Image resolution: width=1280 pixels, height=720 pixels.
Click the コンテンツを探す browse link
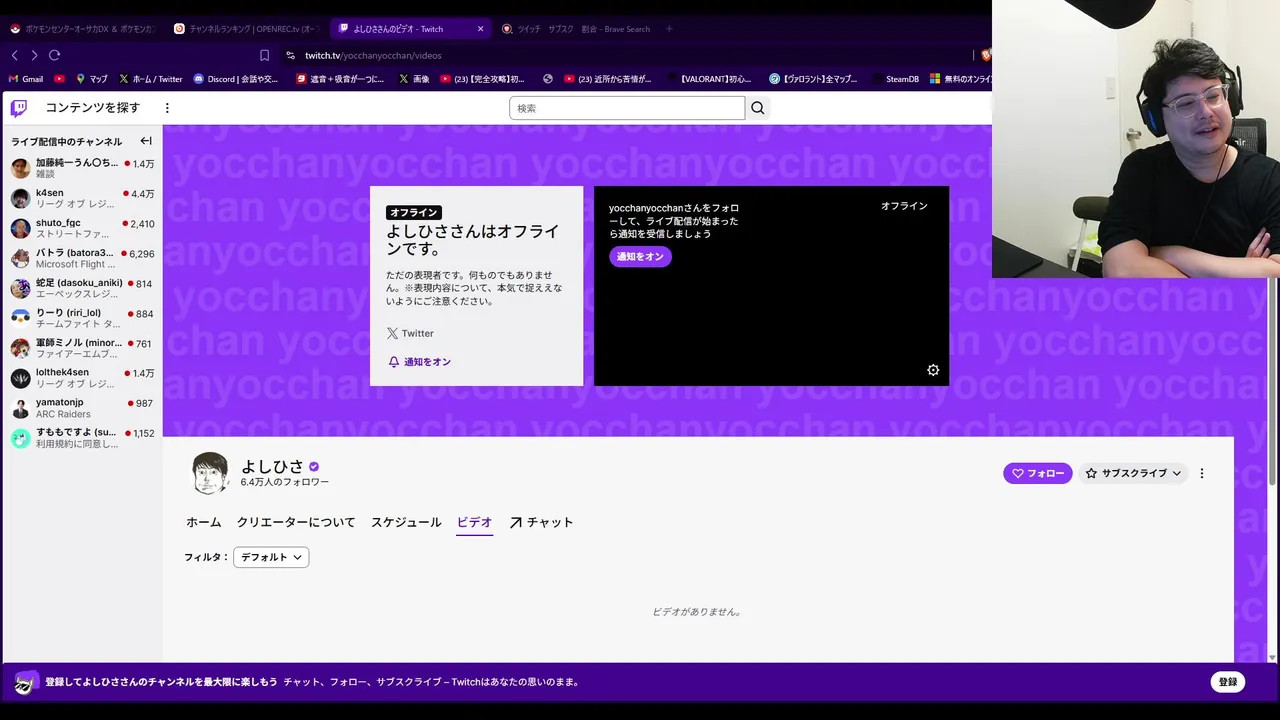92,108
